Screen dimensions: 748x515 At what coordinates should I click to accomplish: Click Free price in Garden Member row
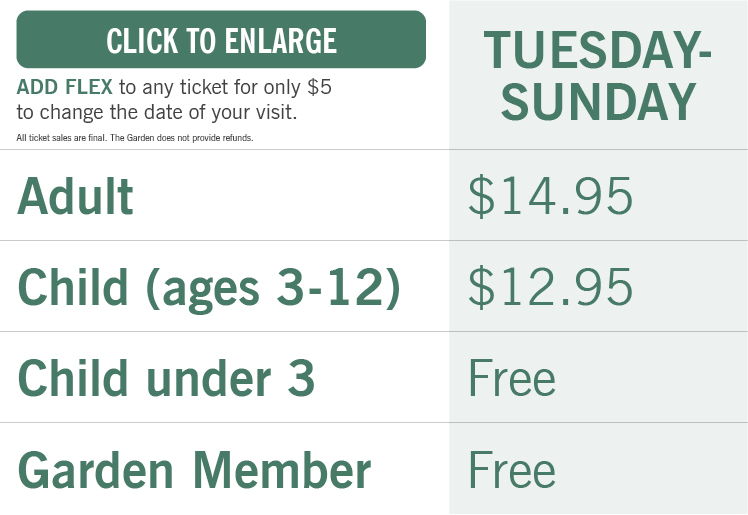[511, 469]
